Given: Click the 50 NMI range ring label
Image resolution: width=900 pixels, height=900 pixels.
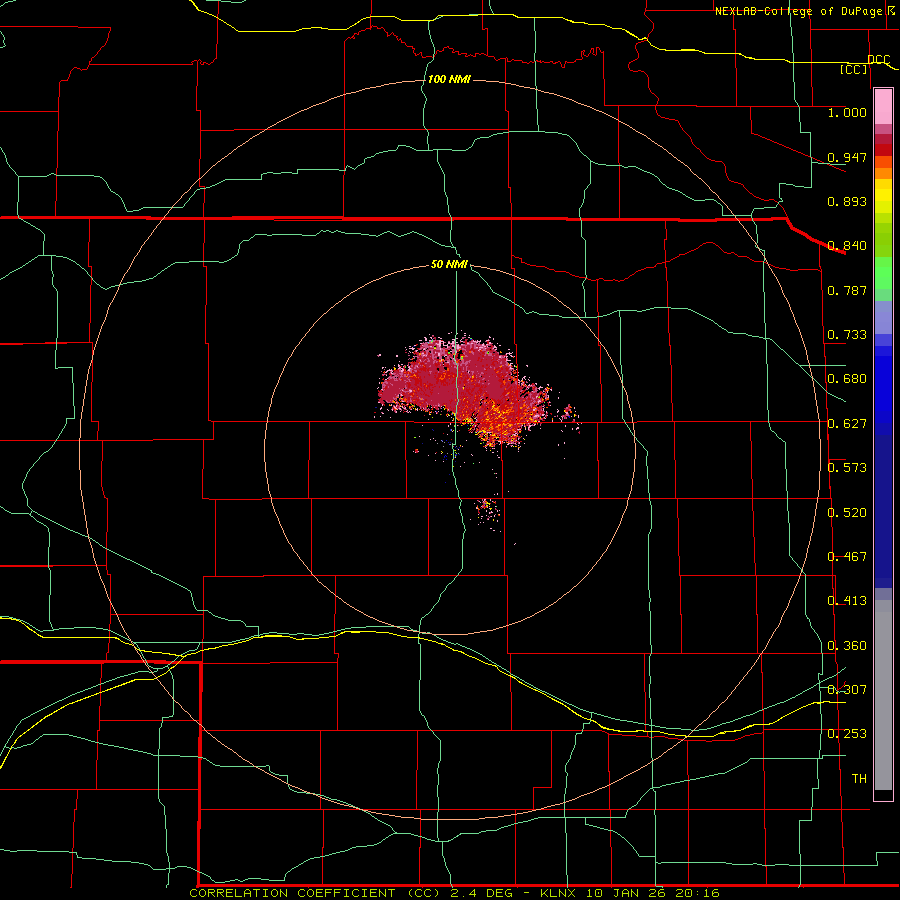Looking at the screenshot, I should click(x=449, y=265).
